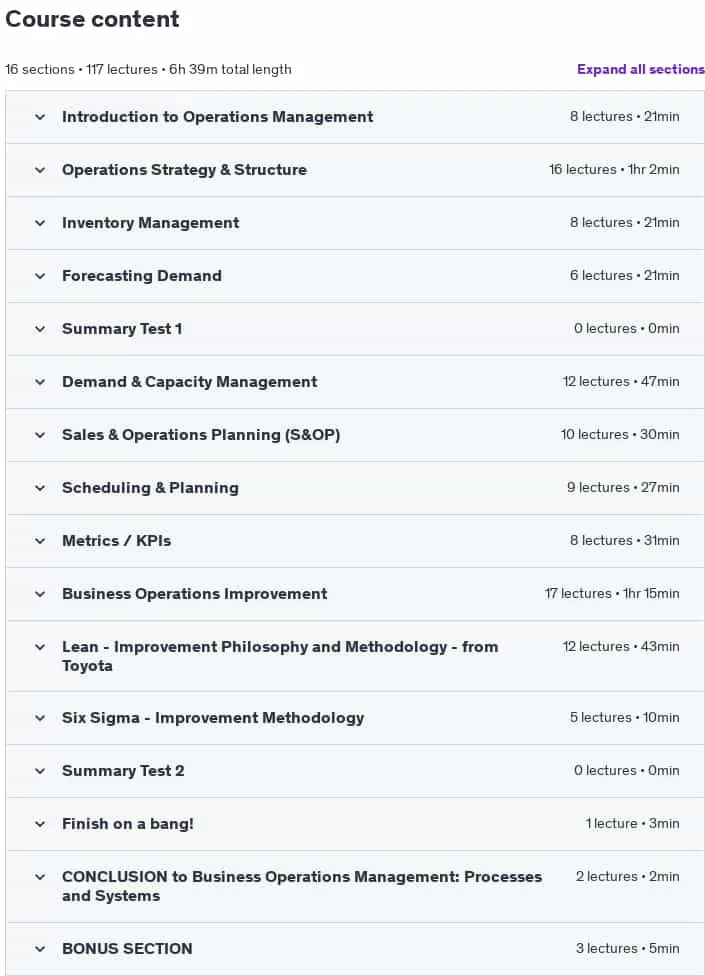Toggle the Scheduling & Planning chevron icon
The height and width of the screenshot is (976, 705).
pos(40,488)
